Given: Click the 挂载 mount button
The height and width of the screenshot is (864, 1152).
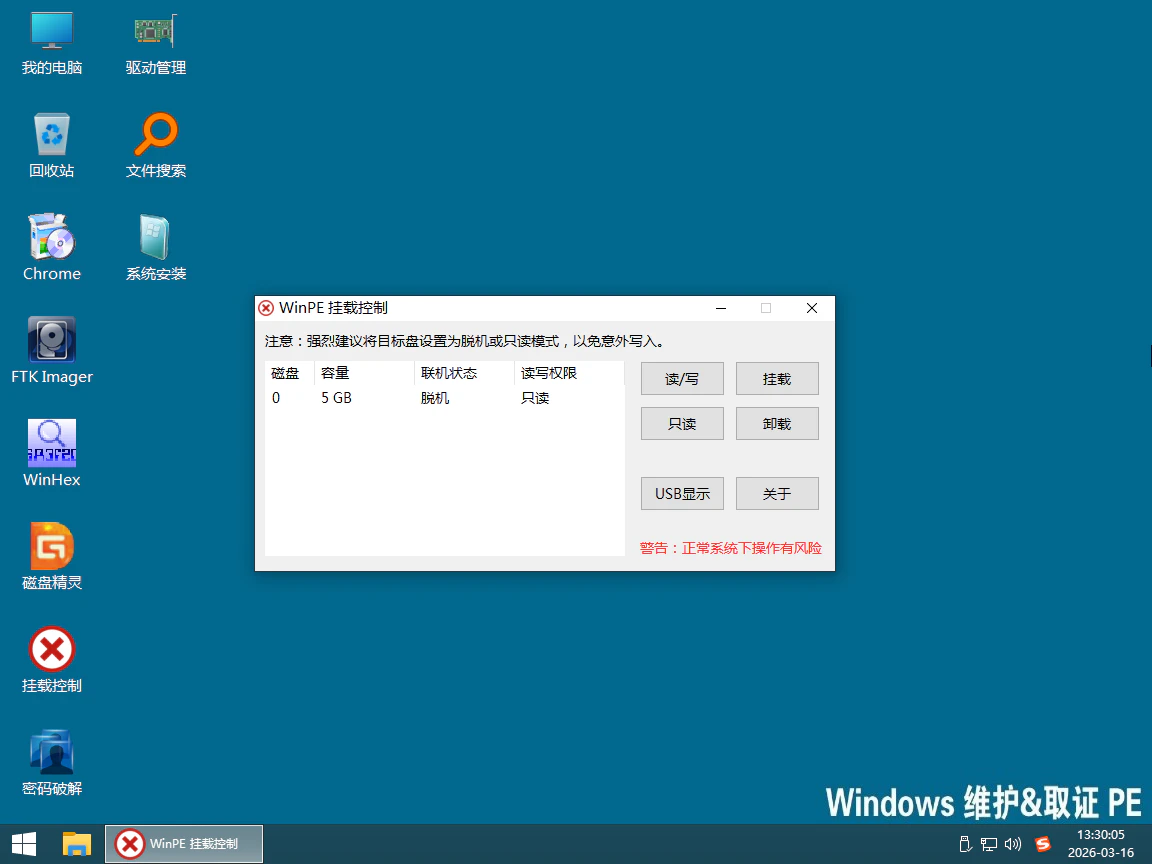Looking at the screenshot, I should 777,379.
